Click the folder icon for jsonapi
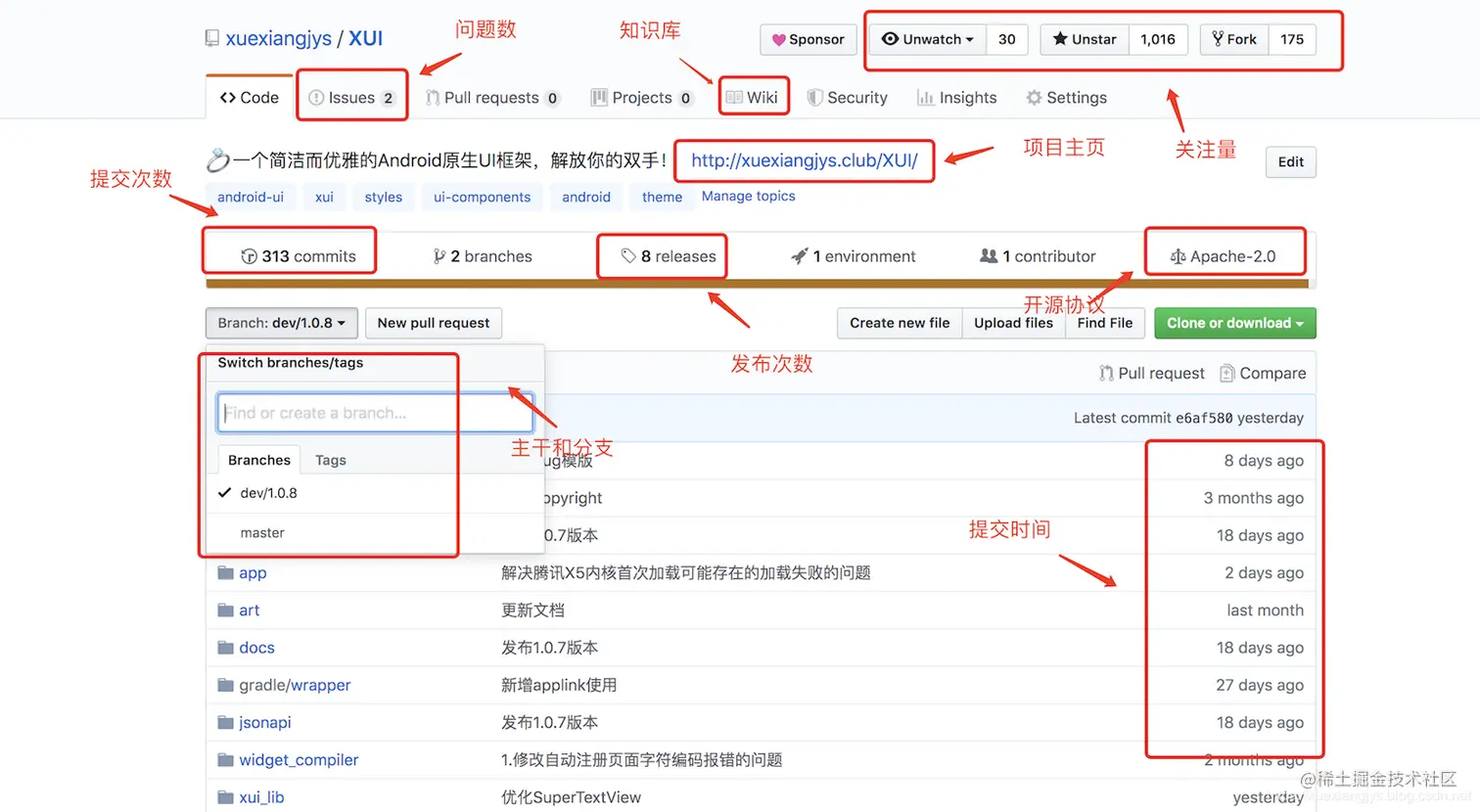 [226, 722]
